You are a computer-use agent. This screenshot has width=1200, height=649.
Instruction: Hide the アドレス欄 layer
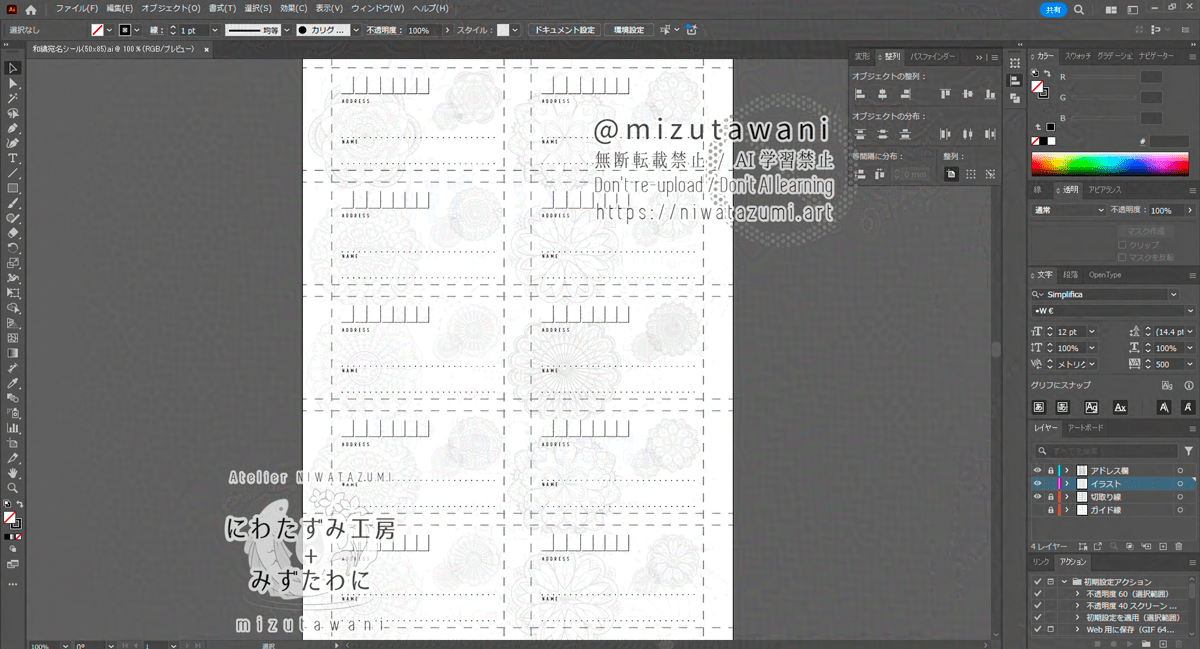[x=1037, y=470]
